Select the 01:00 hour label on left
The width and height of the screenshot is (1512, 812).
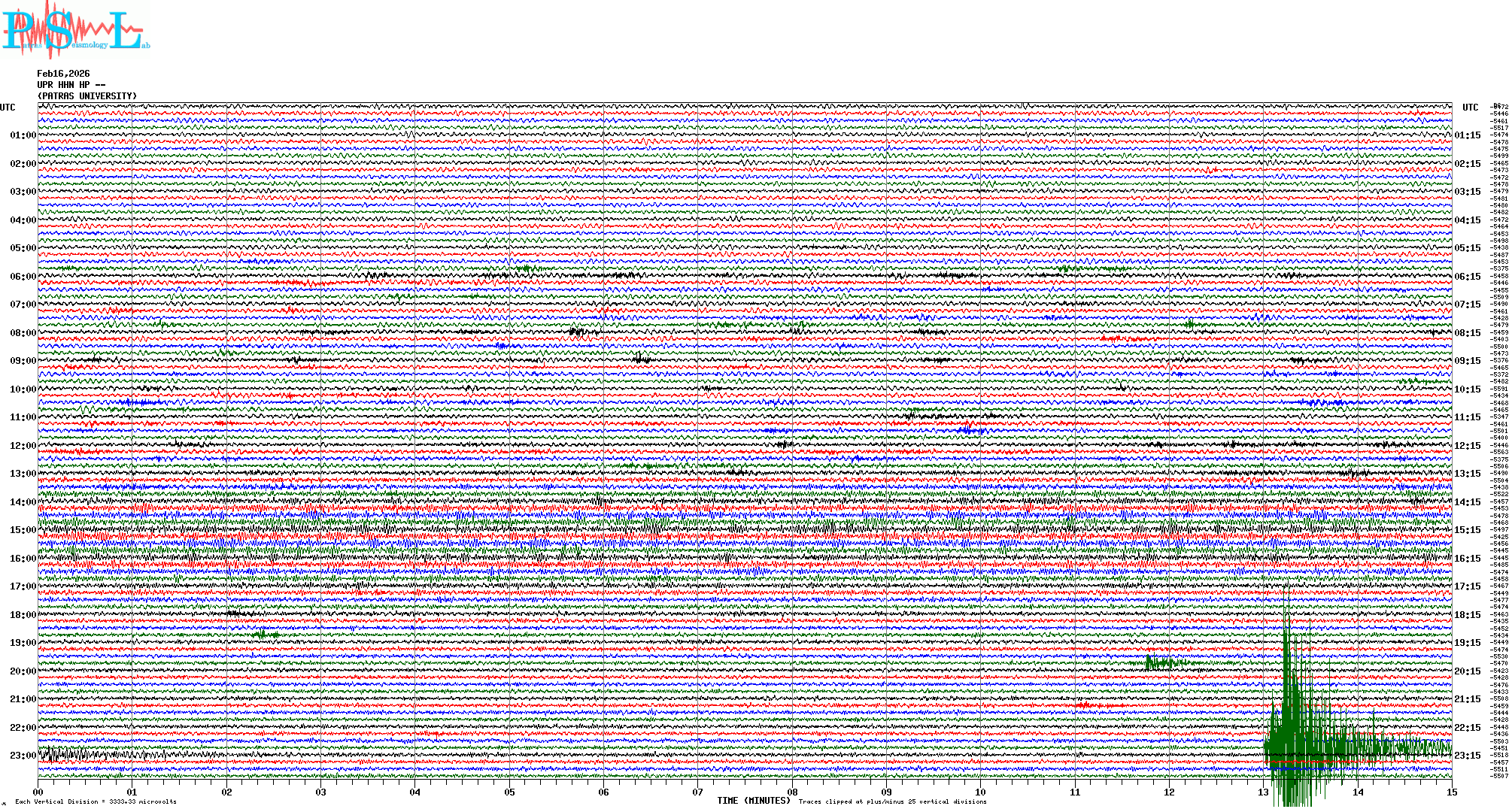(x=23, y=135)
